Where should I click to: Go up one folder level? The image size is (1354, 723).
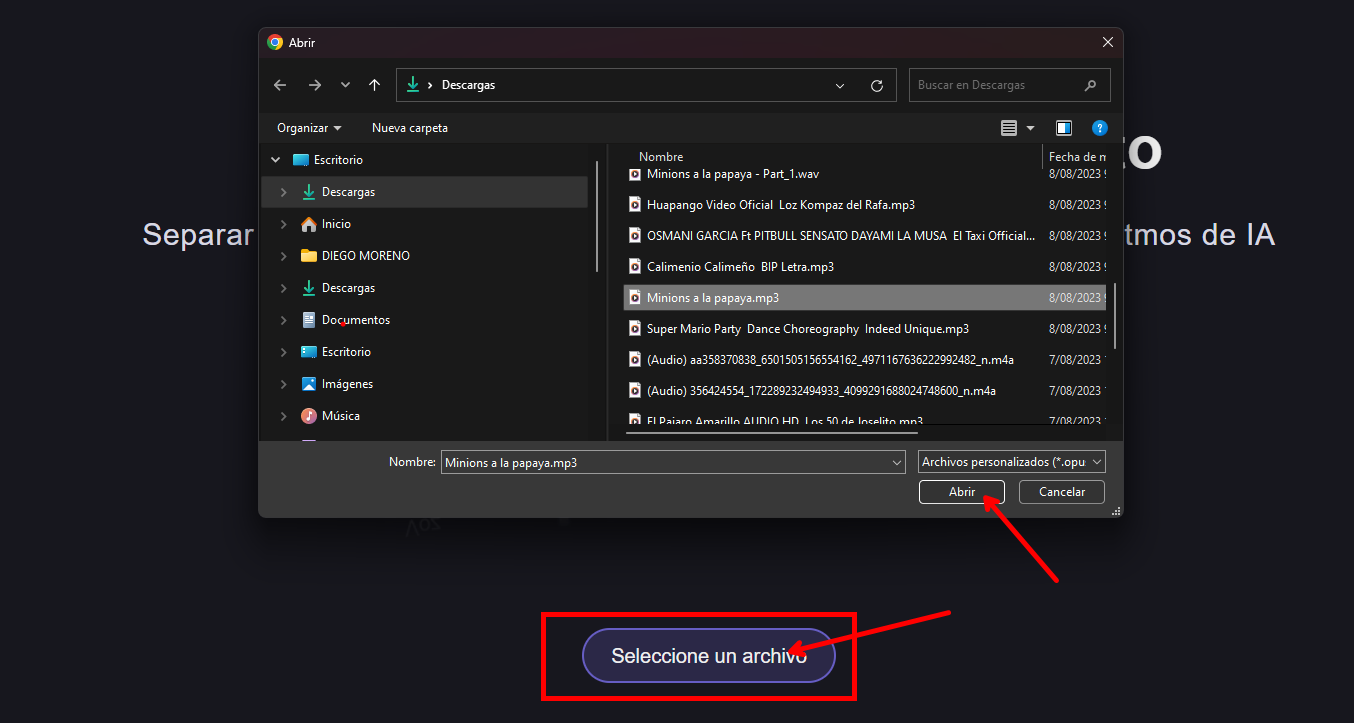coord(374,86)
